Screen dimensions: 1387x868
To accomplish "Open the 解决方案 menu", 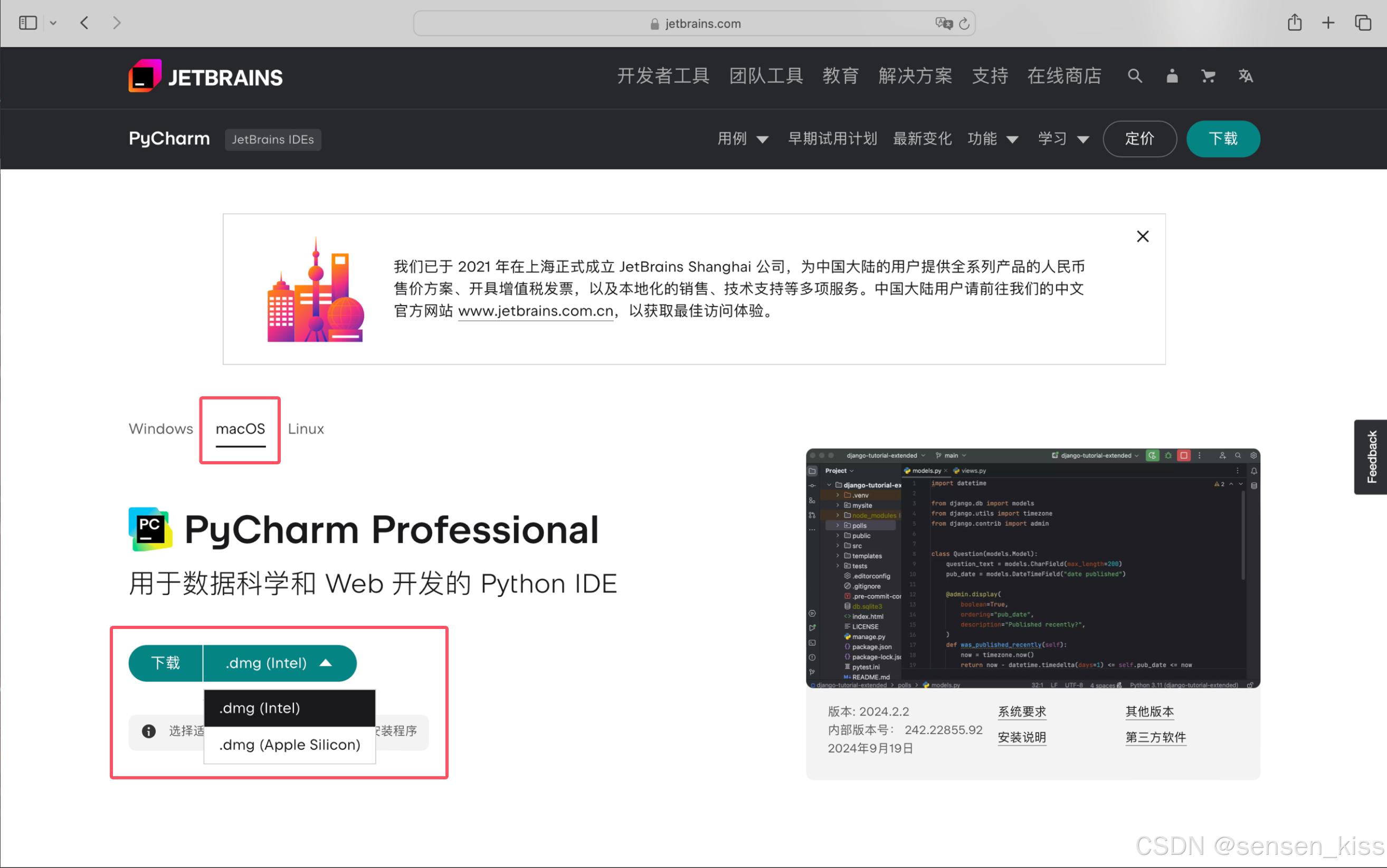I will click(x=915, y=76).
